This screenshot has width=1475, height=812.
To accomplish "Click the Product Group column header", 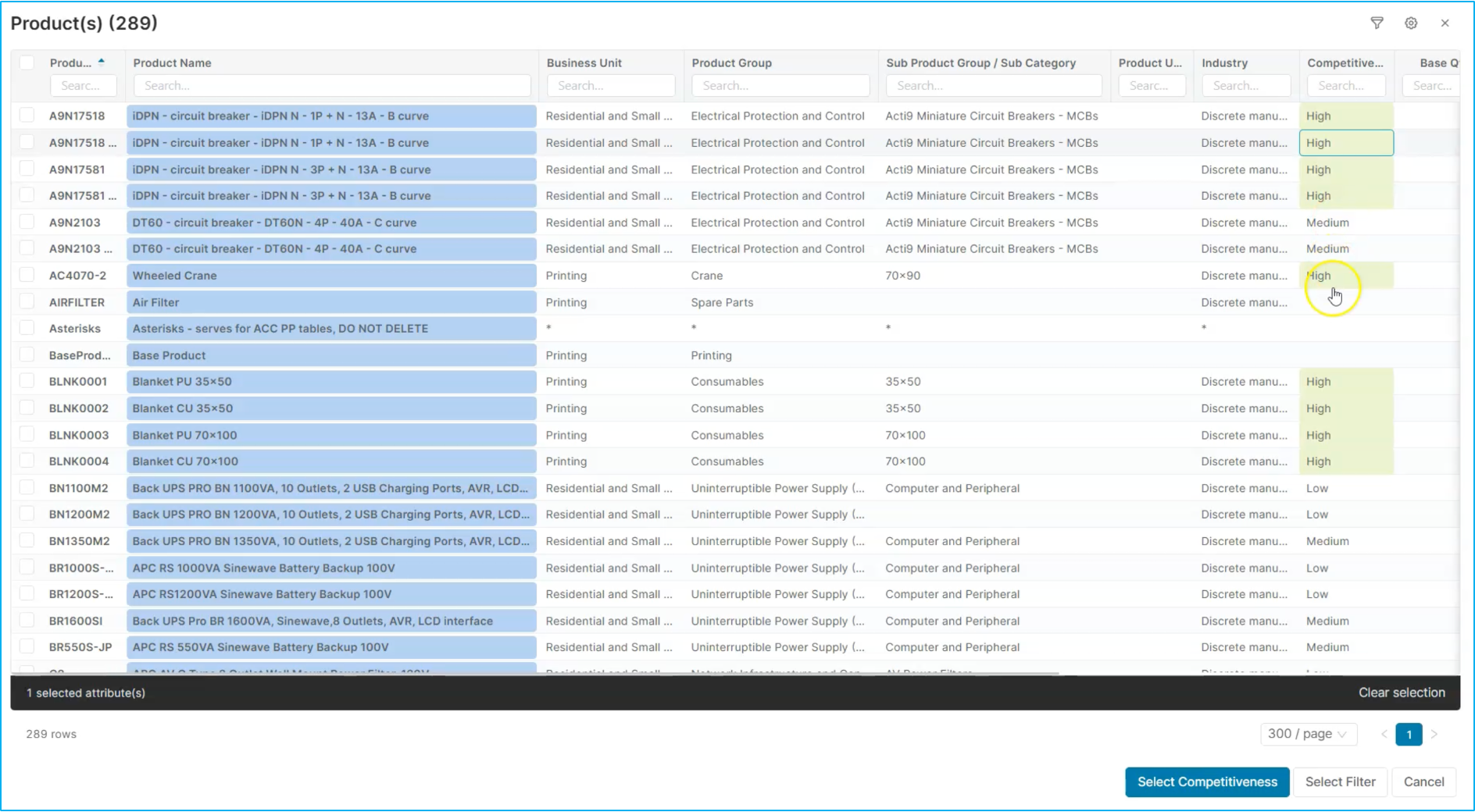I will tap(731, 62).
